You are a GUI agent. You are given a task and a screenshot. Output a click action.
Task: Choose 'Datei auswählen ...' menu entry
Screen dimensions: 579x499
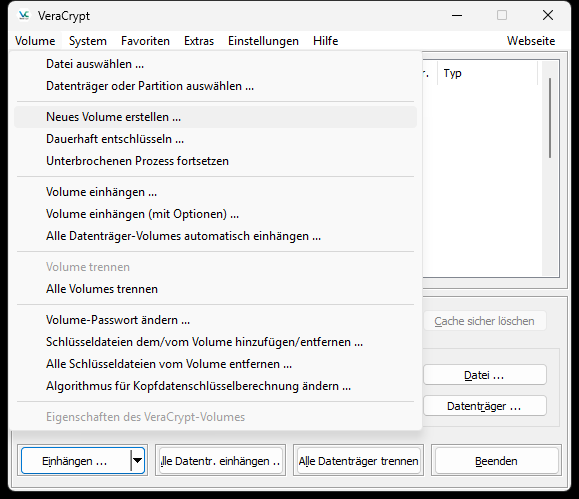pyautogui.click(x=215, y=64)
